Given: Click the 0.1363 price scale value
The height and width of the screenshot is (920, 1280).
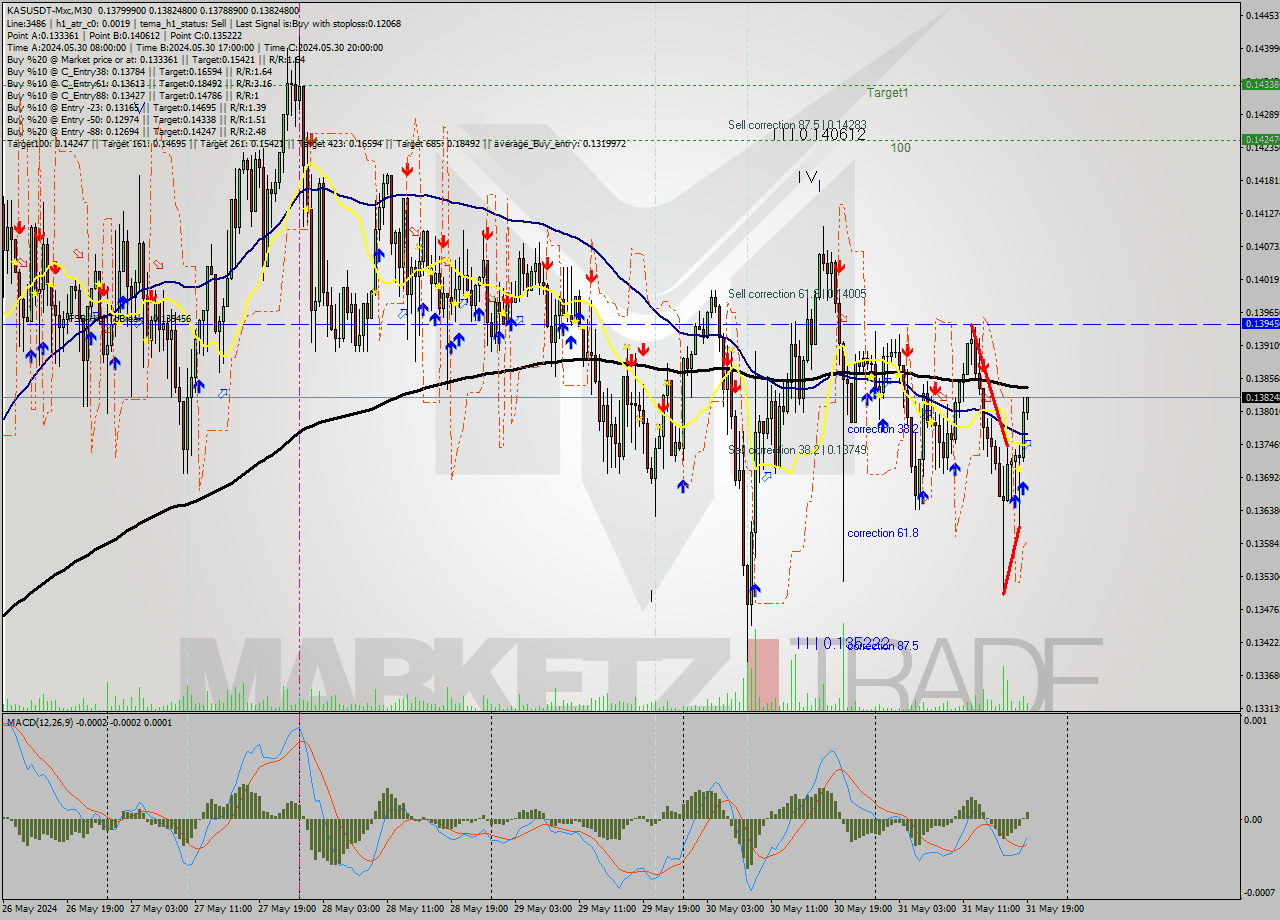Looking at the screenshot, I should coord(1261,511).
